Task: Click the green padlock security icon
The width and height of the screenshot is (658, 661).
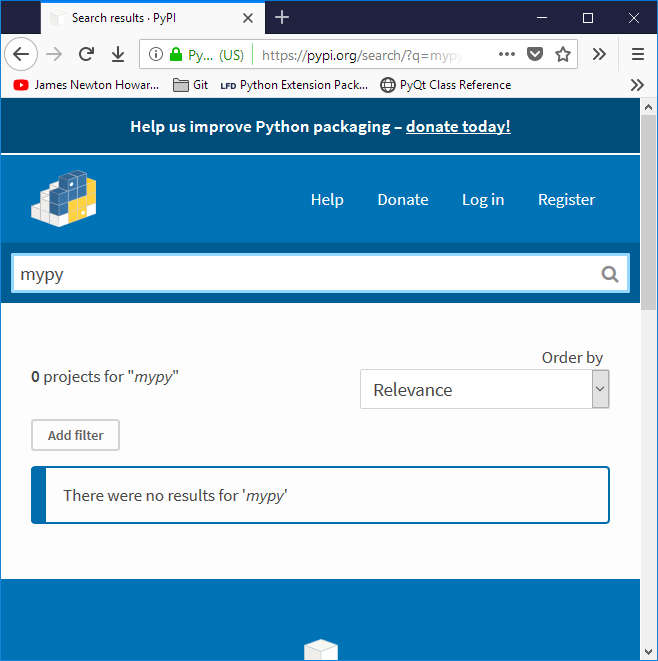Action: tap(176, 54)
